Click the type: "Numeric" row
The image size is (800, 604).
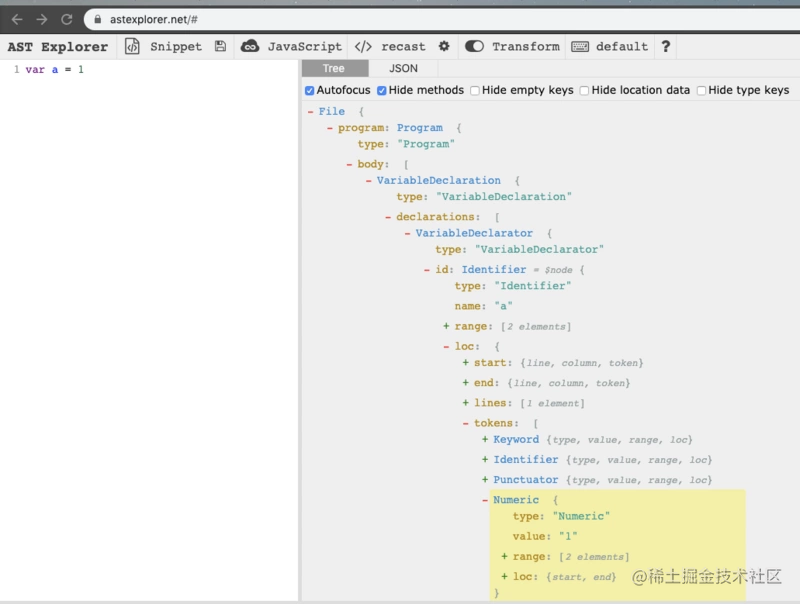(561, 516)
